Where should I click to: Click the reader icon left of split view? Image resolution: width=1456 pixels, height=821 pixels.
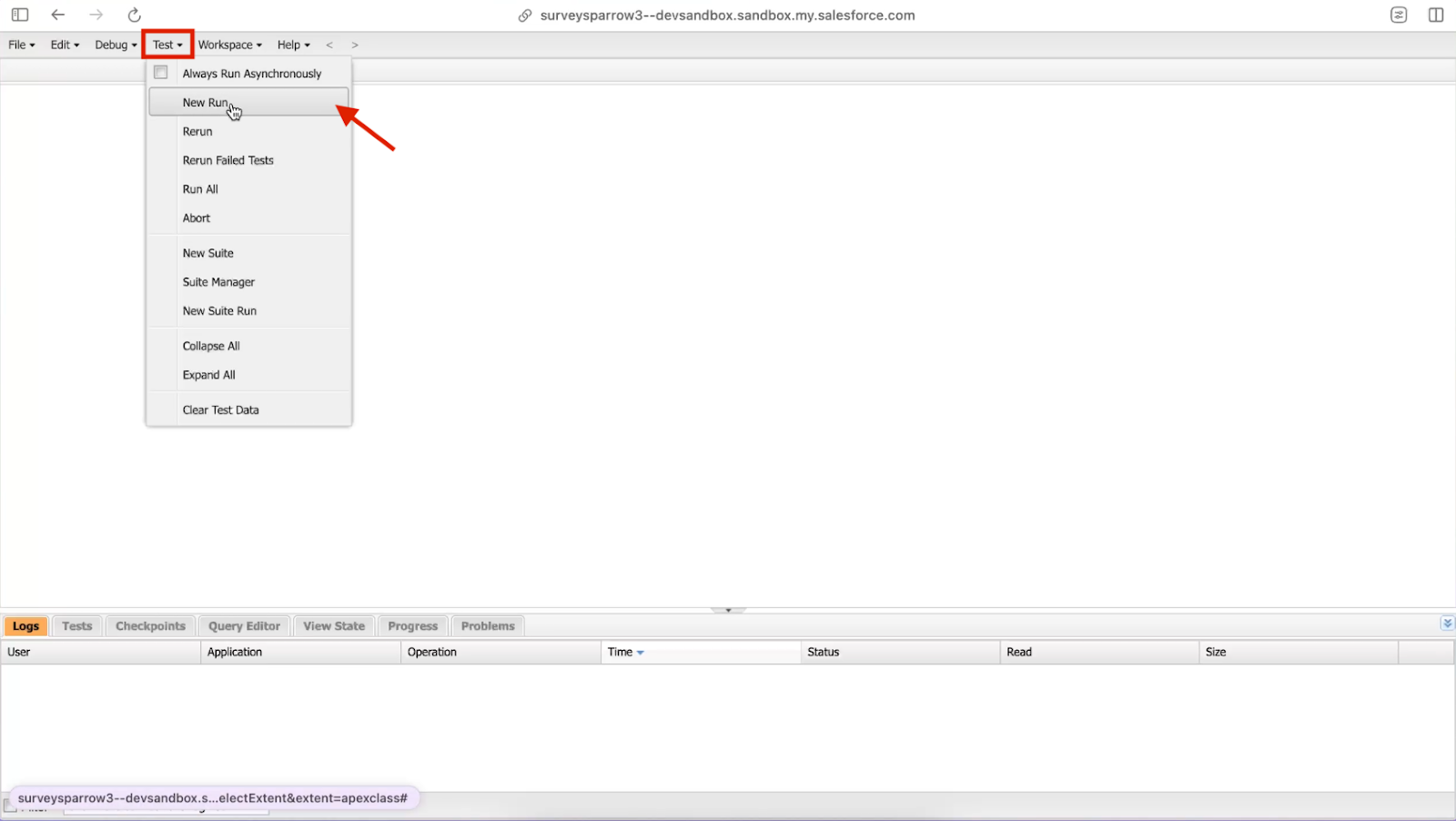click(x=1399, y=15)
